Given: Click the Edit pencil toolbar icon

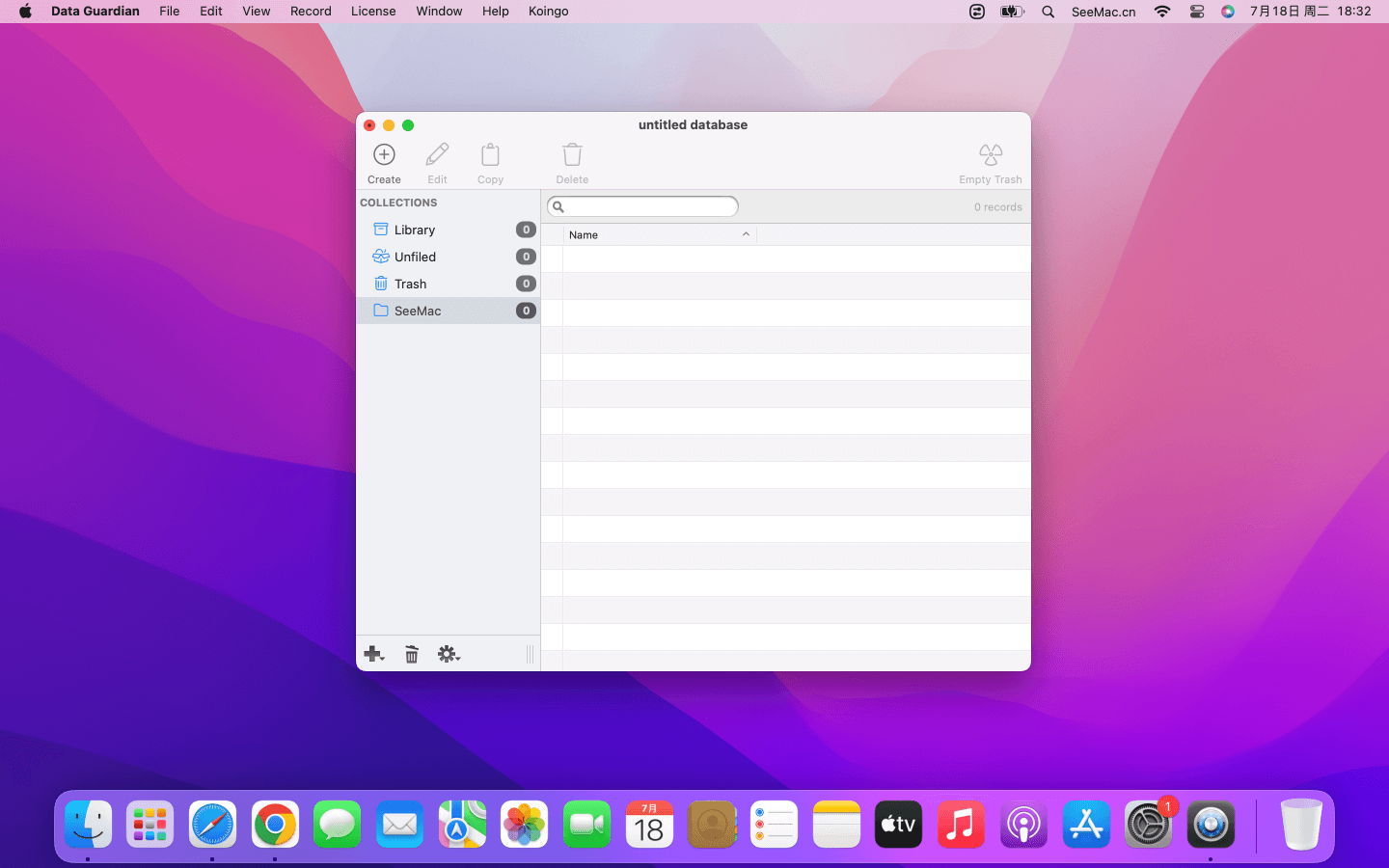Looking at the screenshot, I should [437, 154].
